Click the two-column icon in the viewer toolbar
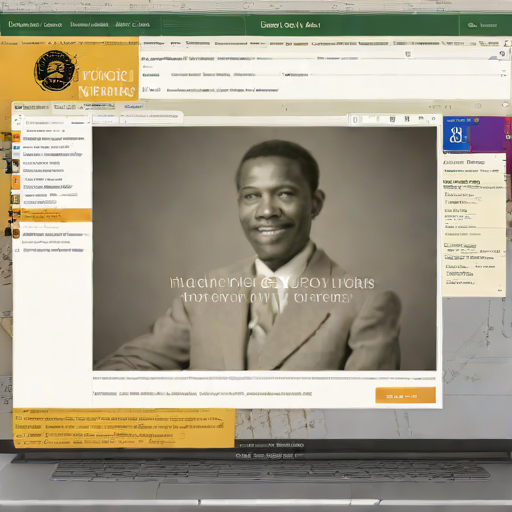The image size is (512, 512). click(x=407, y=119)
